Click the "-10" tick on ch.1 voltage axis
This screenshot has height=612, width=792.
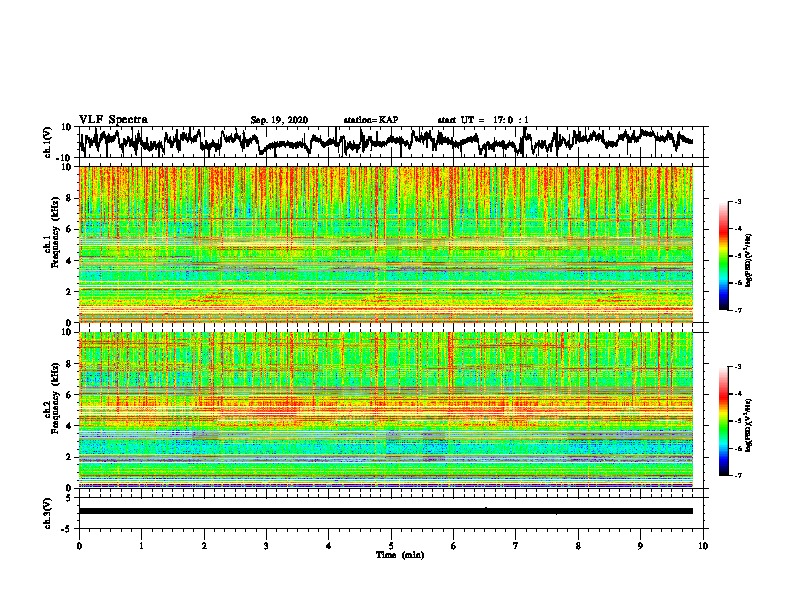pyautogui.click(x=65, y=158)
